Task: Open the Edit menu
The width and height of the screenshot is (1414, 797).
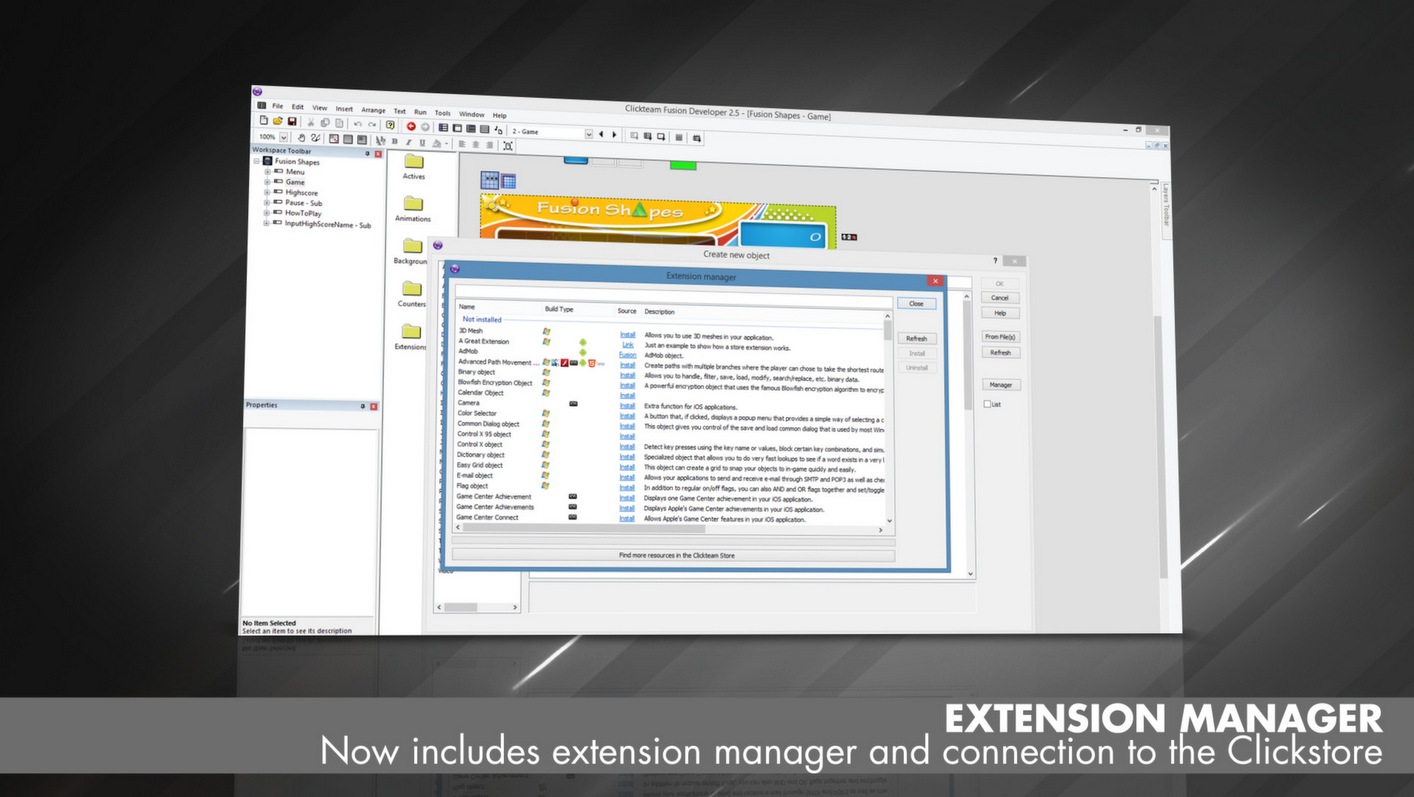Action: 298,107
